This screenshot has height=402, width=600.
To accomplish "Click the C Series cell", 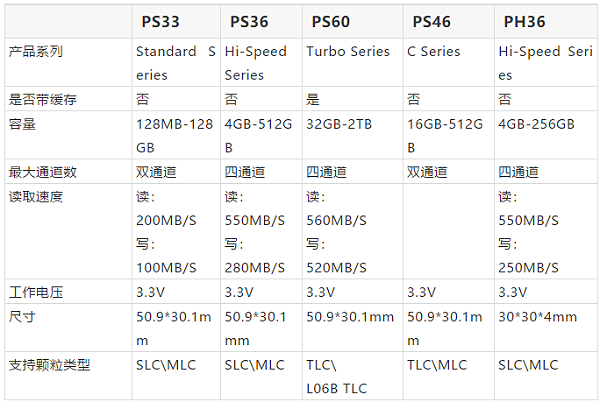I will (434, 51).
